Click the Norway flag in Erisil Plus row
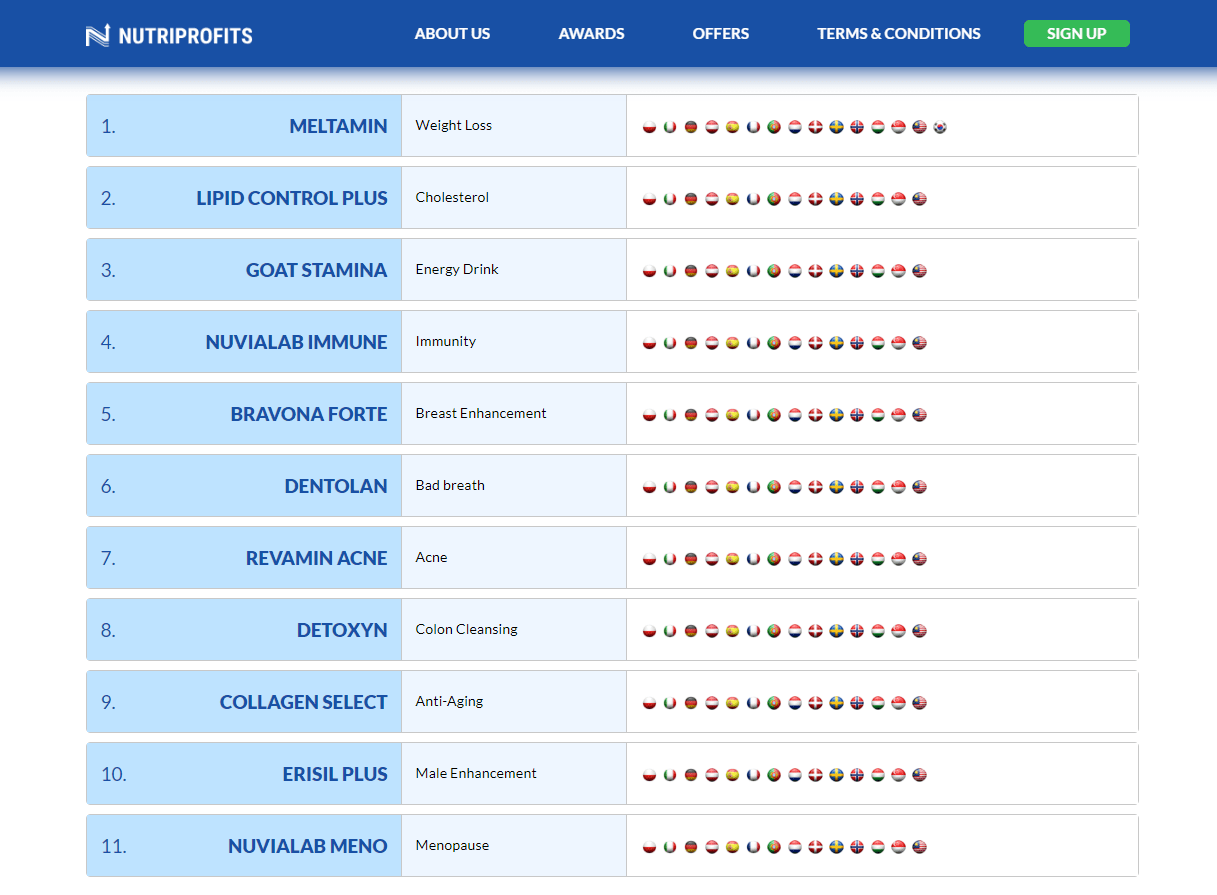 point(857,775)
